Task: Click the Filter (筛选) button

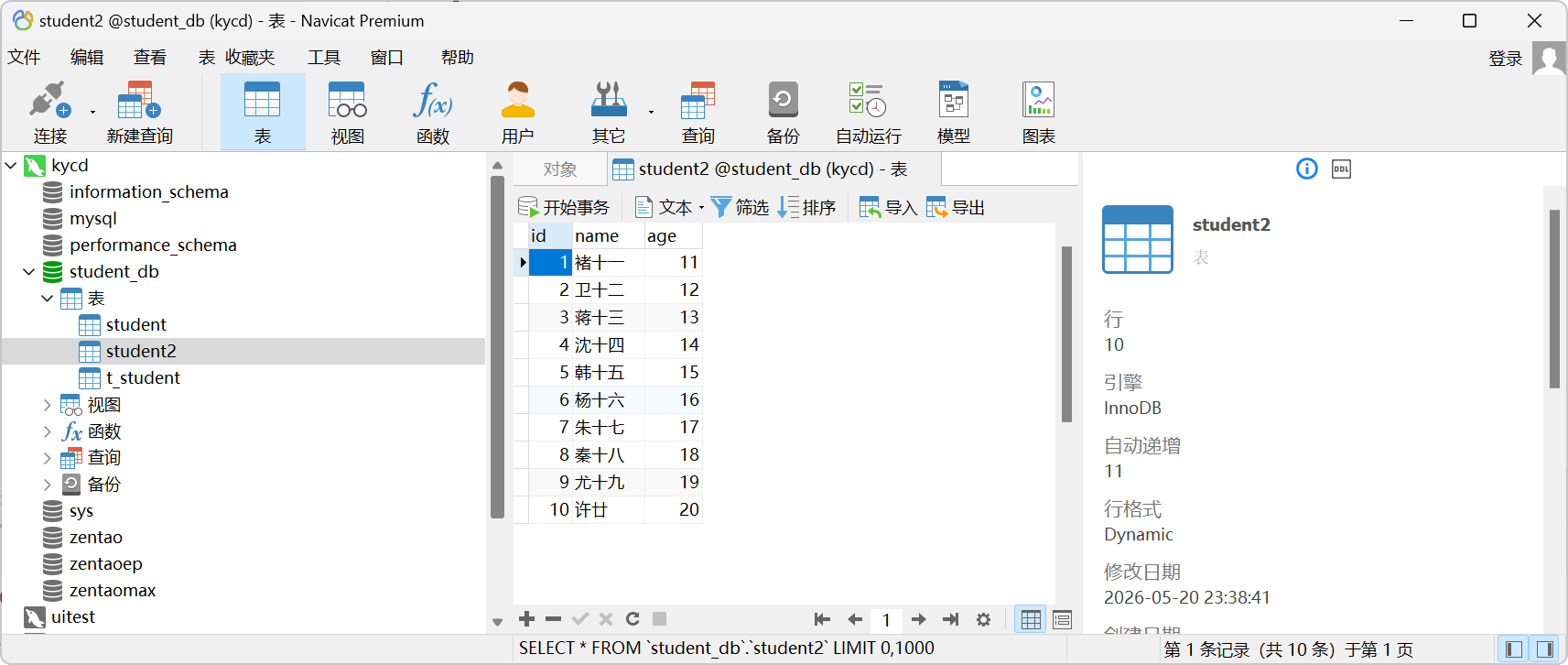Action: tap(740, 207)
